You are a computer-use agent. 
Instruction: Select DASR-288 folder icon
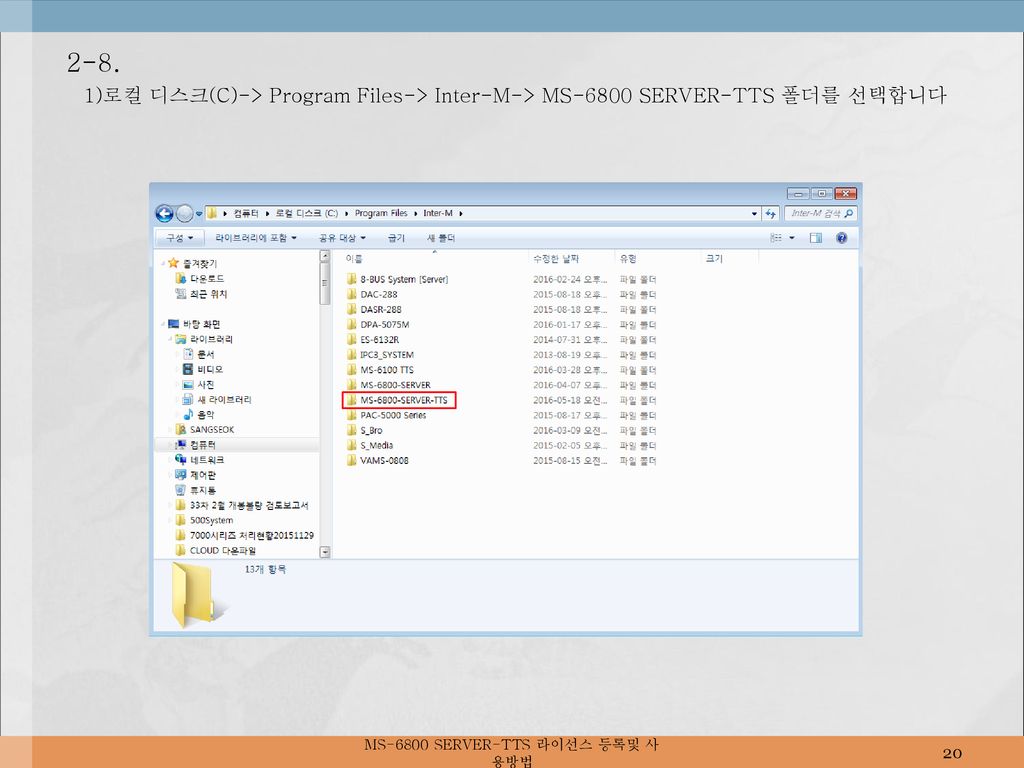351,309
